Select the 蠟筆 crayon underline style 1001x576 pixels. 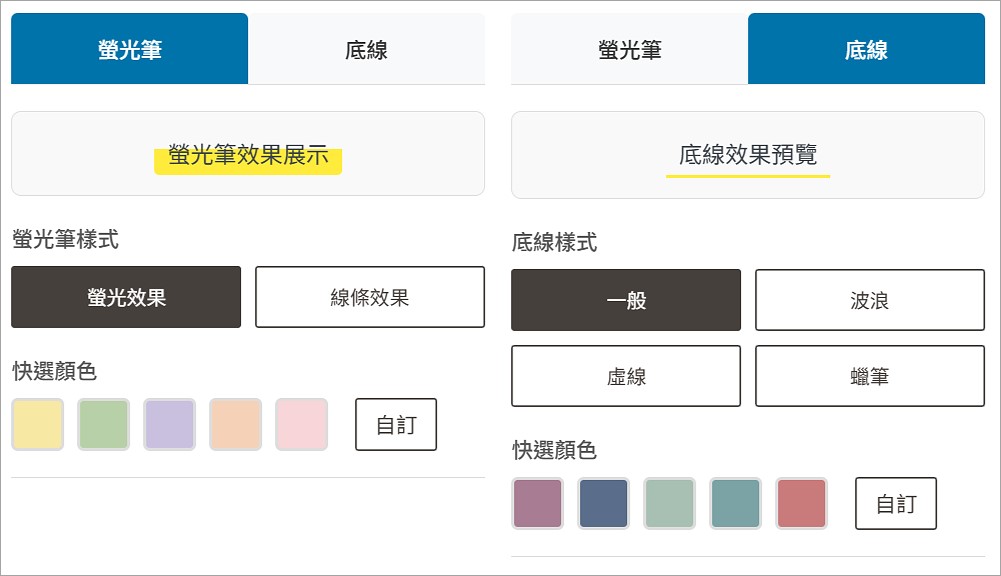[869, 376]
